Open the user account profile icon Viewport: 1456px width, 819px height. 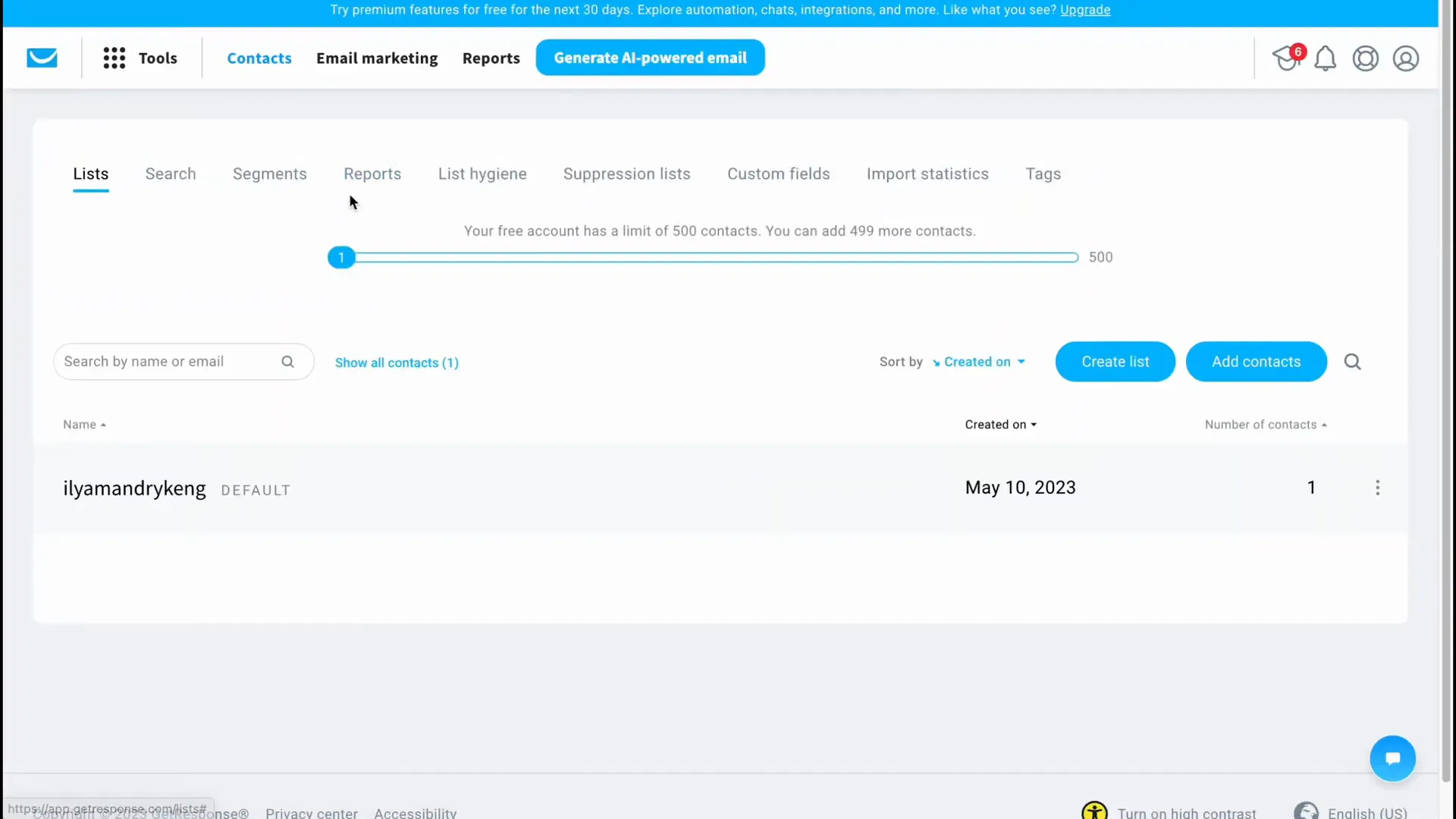pos(1405,58)
